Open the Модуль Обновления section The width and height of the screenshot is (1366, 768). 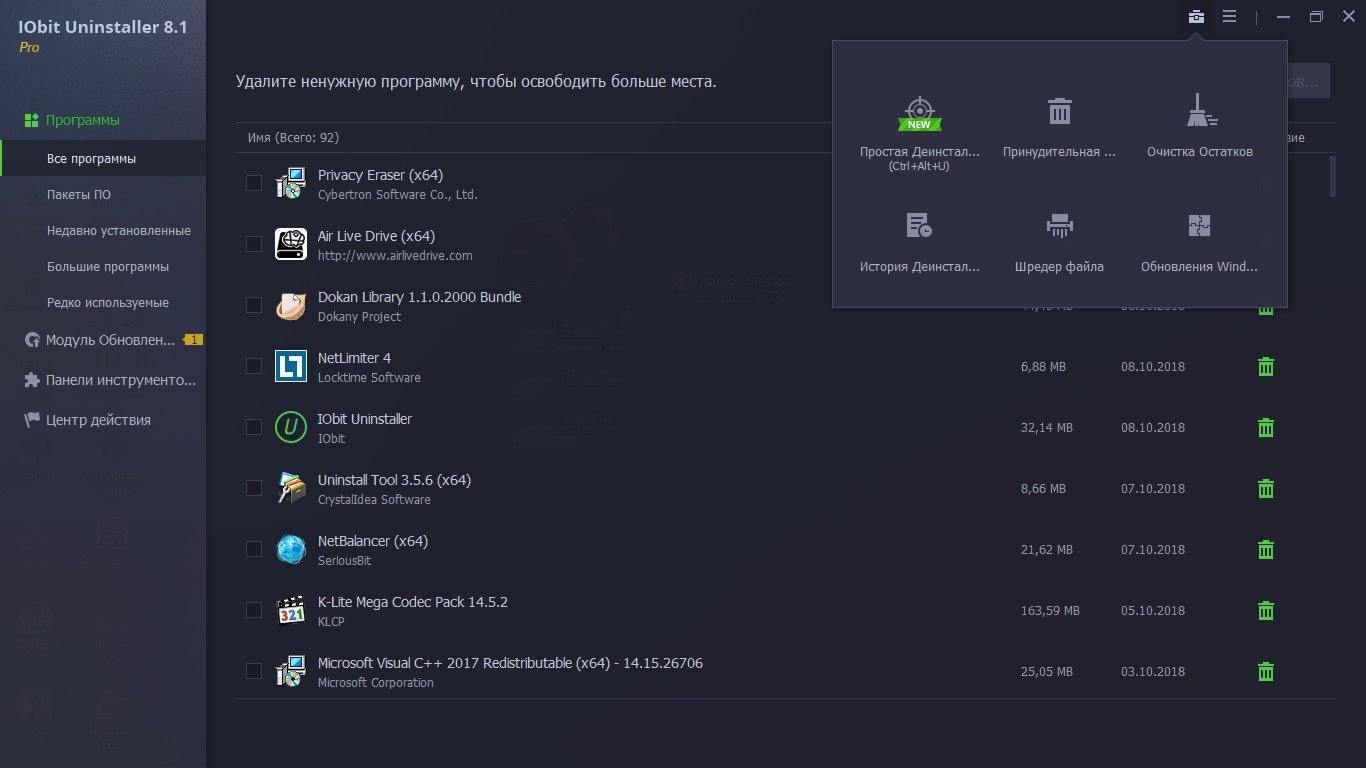103,340
